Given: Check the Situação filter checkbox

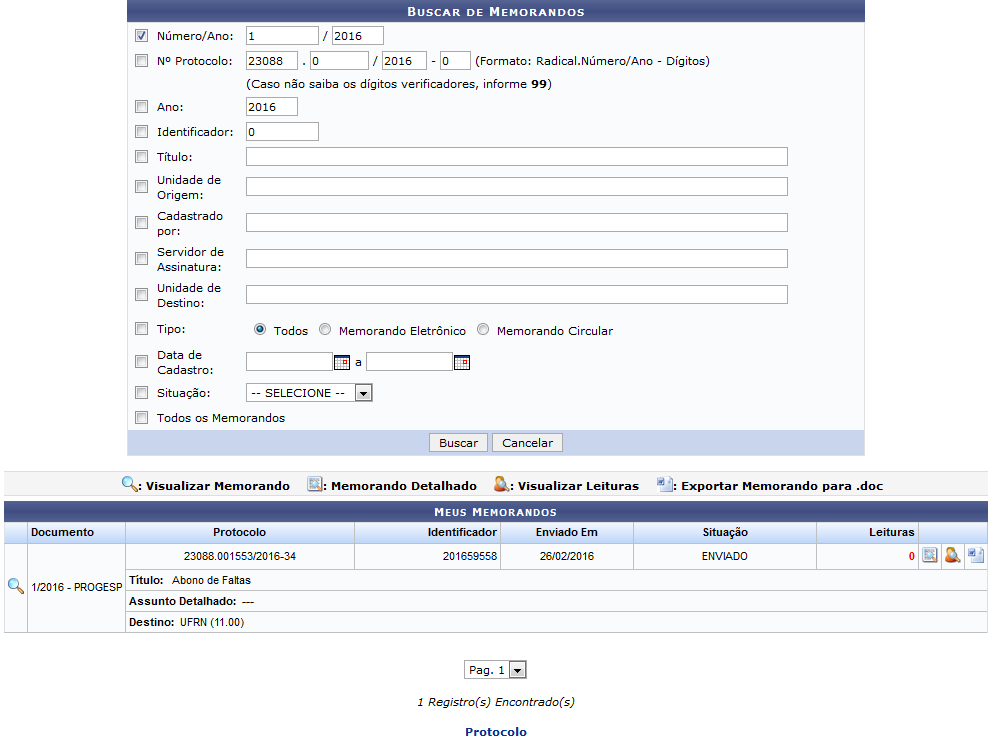Looking at the screenshot, I should pos(141,393).
